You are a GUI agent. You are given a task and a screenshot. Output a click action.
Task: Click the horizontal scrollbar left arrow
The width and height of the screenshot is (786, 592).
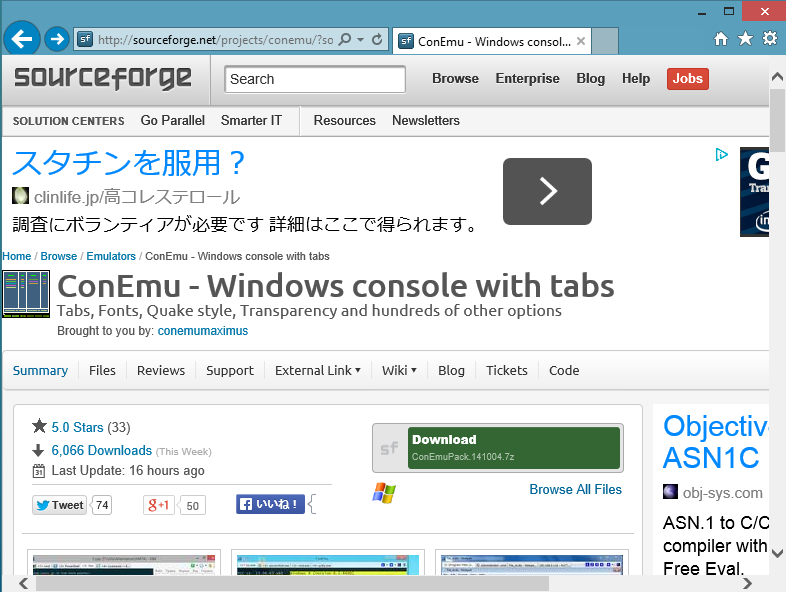pos(24,583)
